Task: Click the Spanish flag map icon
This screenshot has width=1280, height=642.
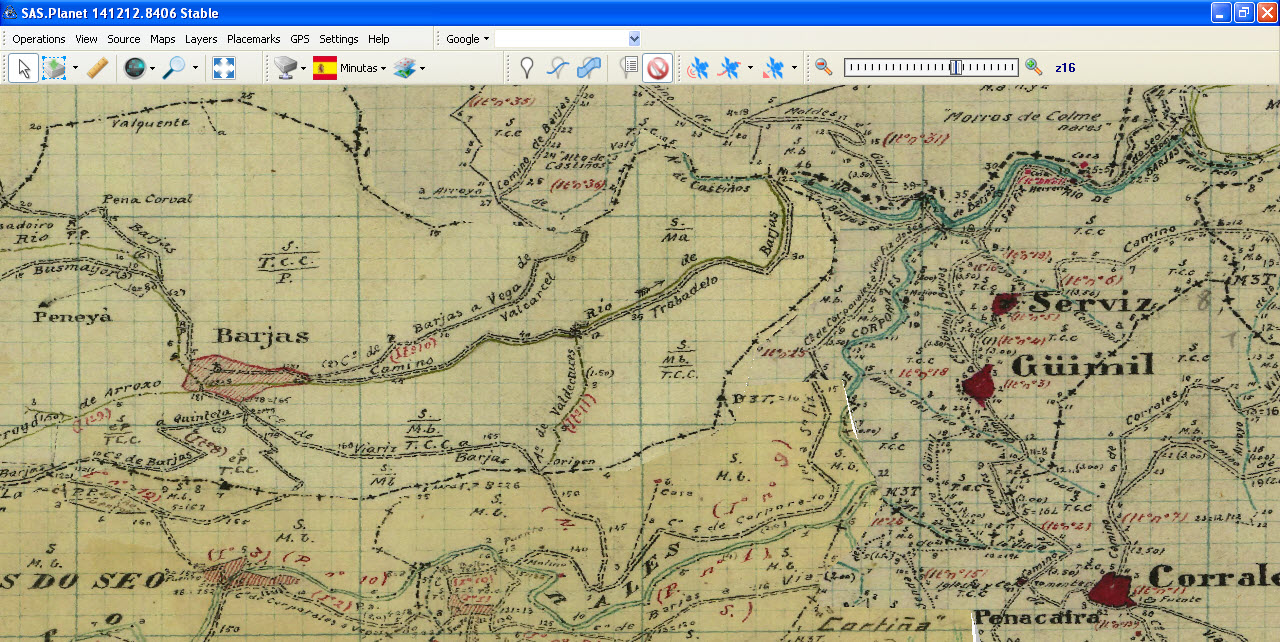Action: pos(325,68)
